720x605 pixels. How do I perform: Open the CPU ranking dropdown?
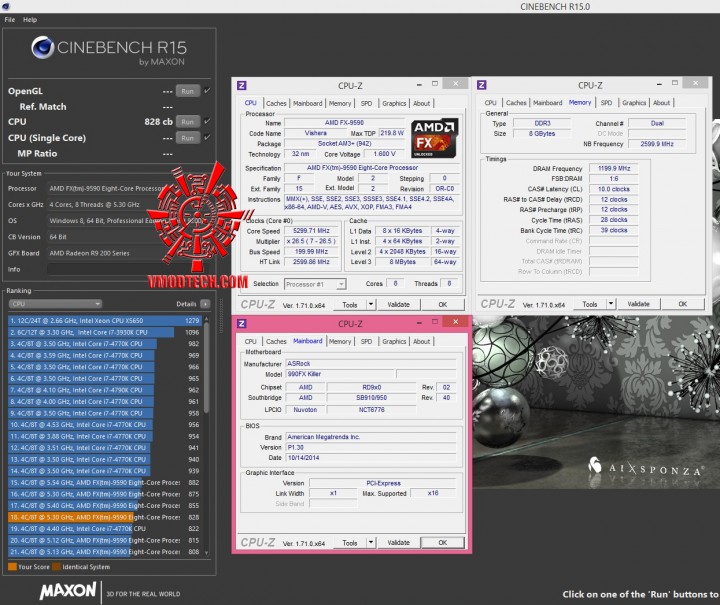(x=55, y=304)
